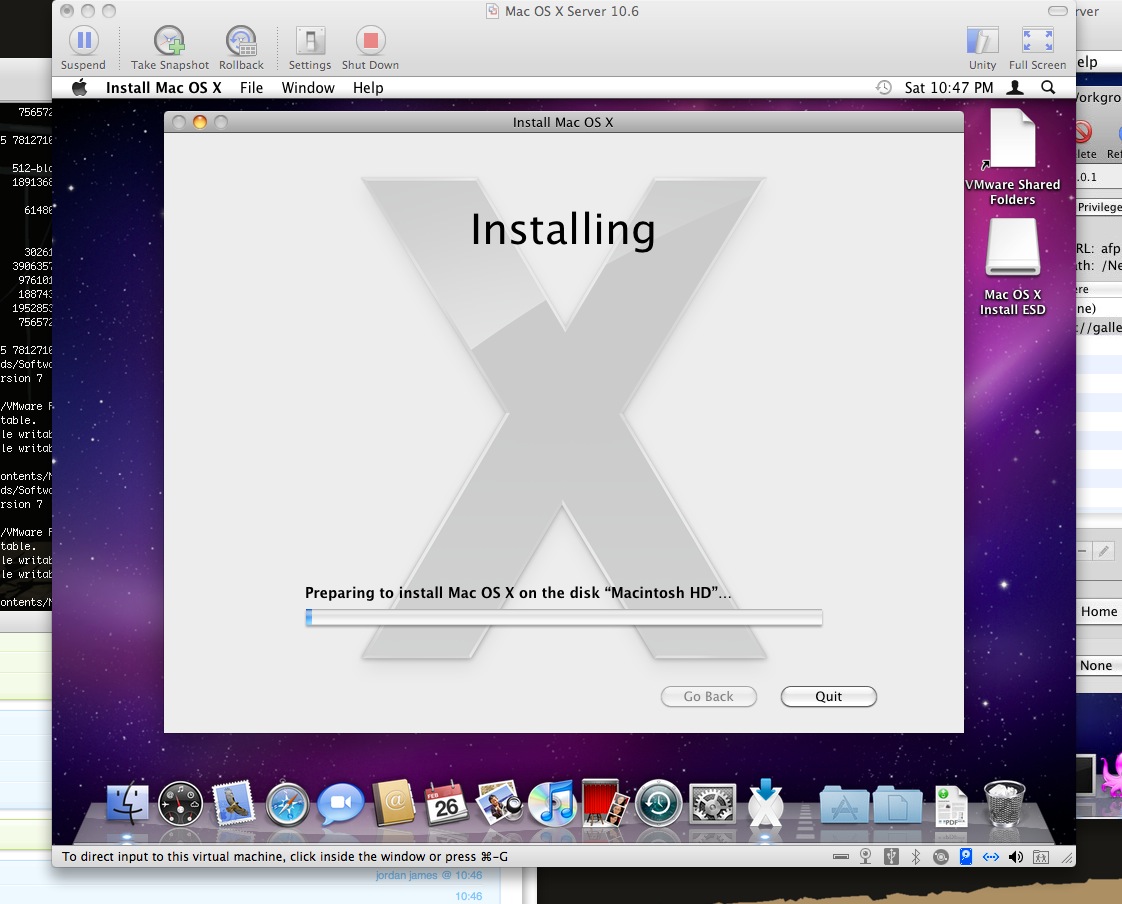Image resolution: width=1122 pixels, height=904 pixels.
Task: Open the PDF document stack in Dock
Action: (951, 807)
